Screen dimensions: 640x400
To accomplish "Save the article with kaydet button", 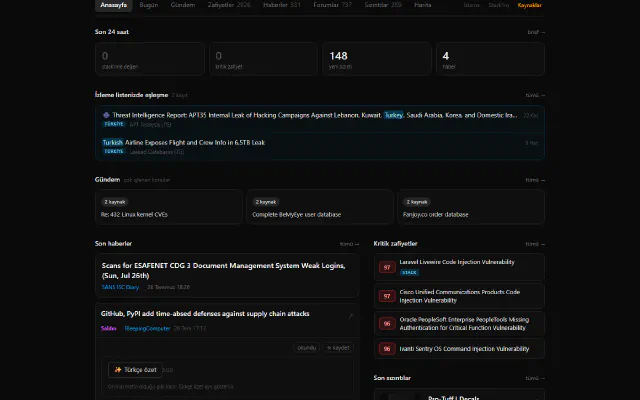I will pyautogui.click(x=338, y=348).
